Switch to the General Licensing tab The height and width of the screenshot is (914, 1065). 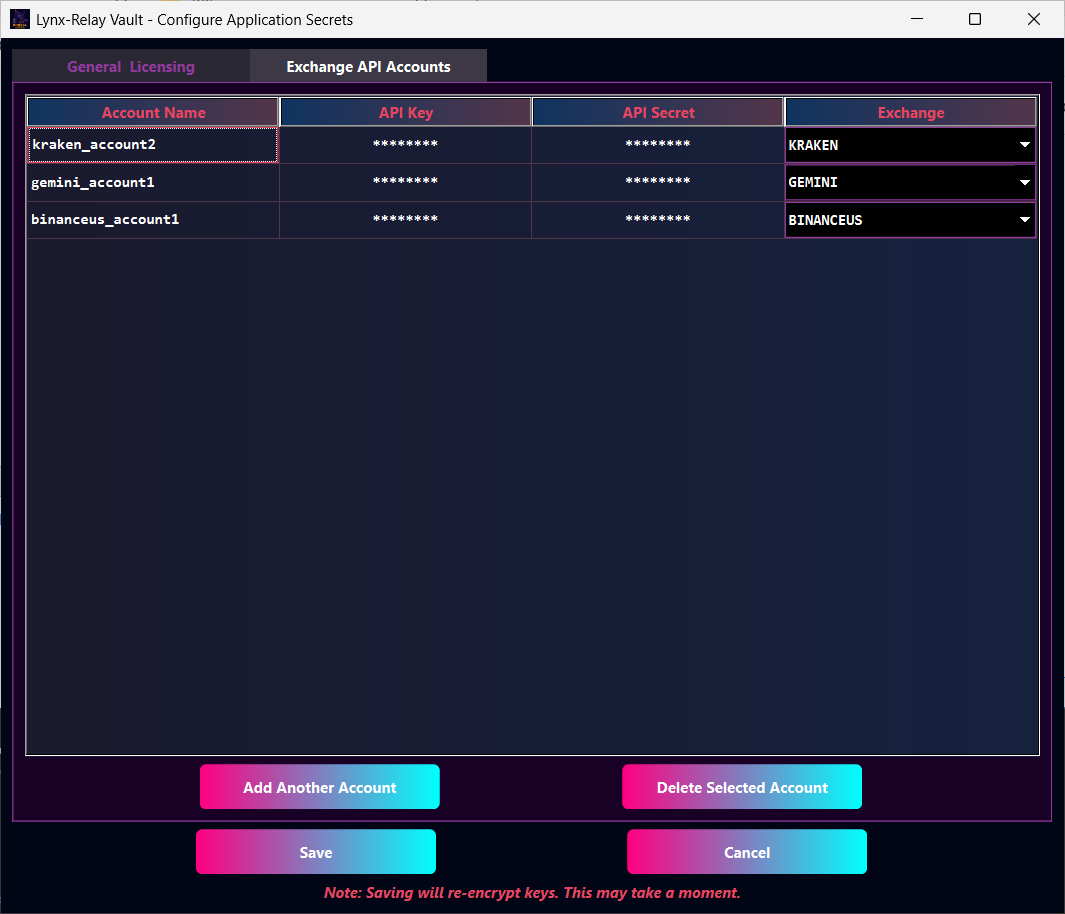pos(131,66)
